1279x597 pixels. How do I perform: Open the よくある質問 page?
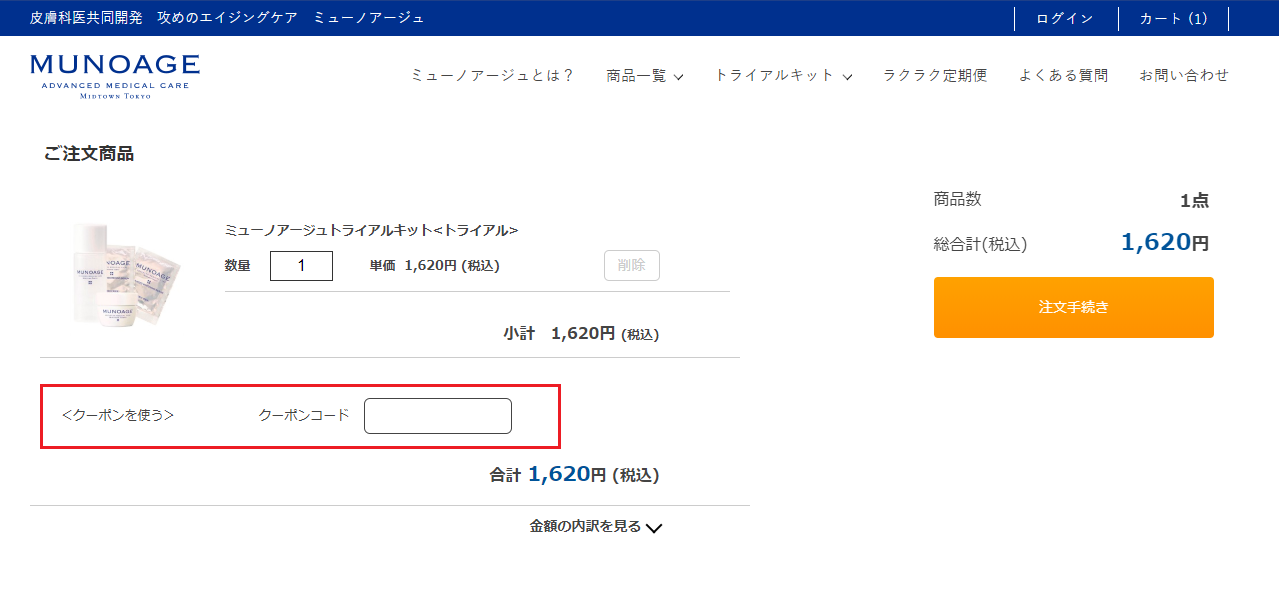[x=1064, y=75]
